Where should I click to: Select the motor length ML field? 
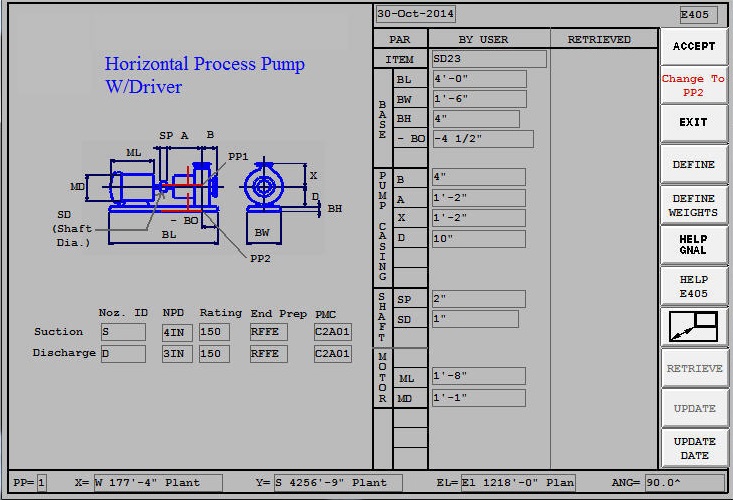coord(479,377)
